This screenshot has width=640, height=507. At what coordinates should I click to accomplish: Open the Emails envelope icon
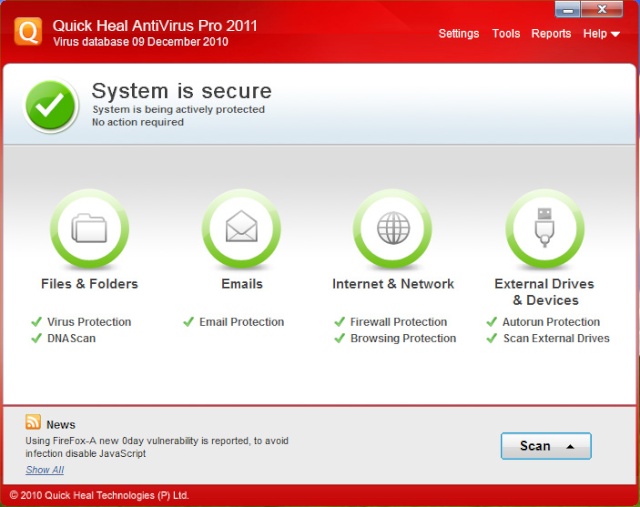coord(241,229)
